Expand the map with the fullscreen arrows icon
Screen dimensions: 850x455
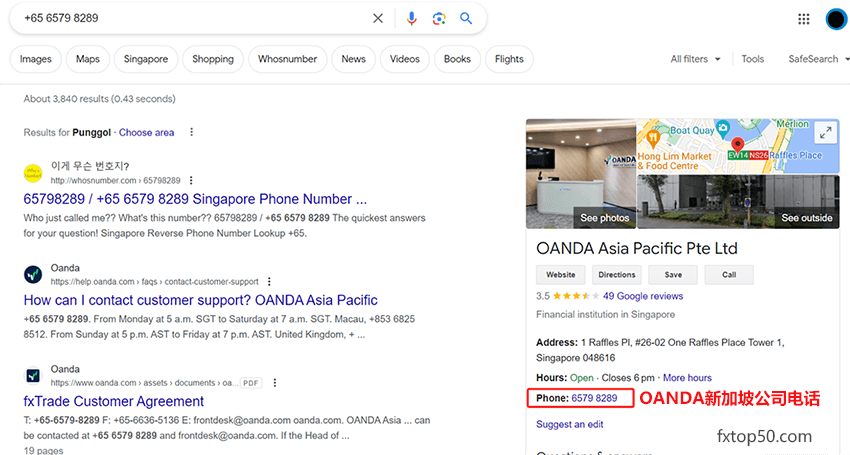click(824, 132)
